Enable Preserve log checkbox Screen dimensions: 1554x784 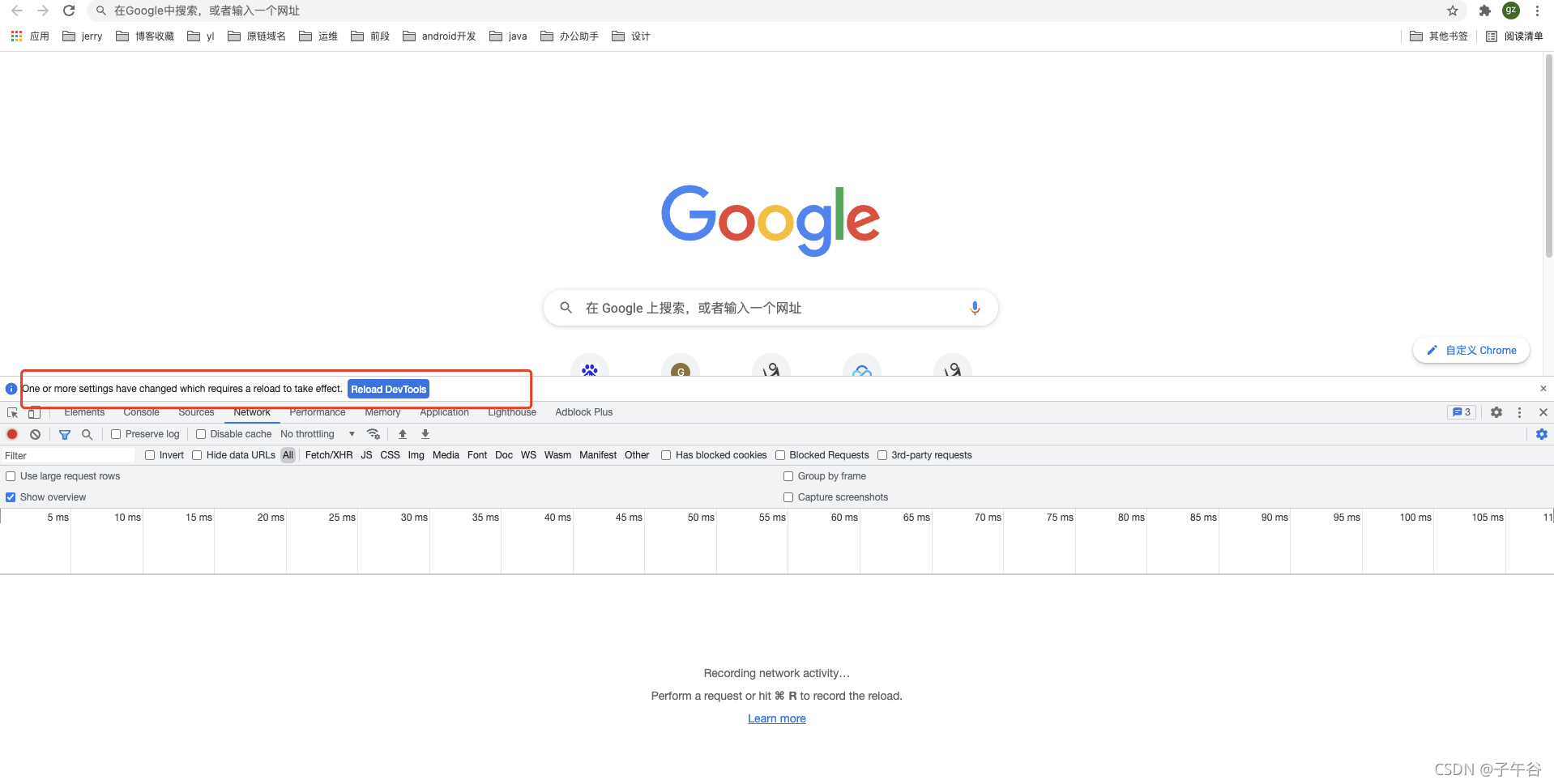click(x=116, y=434)
